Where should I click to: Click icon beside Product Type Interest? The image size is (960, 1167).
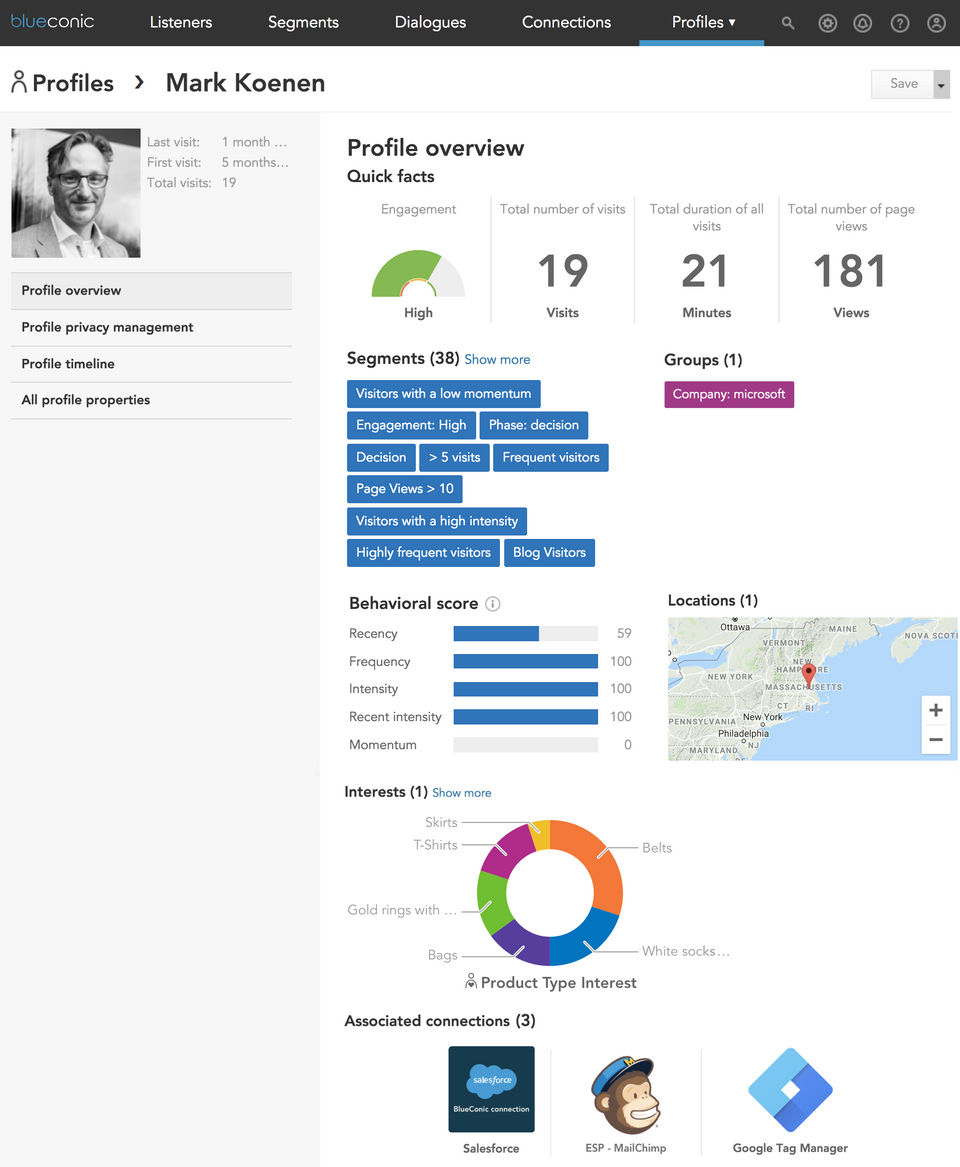470,982
